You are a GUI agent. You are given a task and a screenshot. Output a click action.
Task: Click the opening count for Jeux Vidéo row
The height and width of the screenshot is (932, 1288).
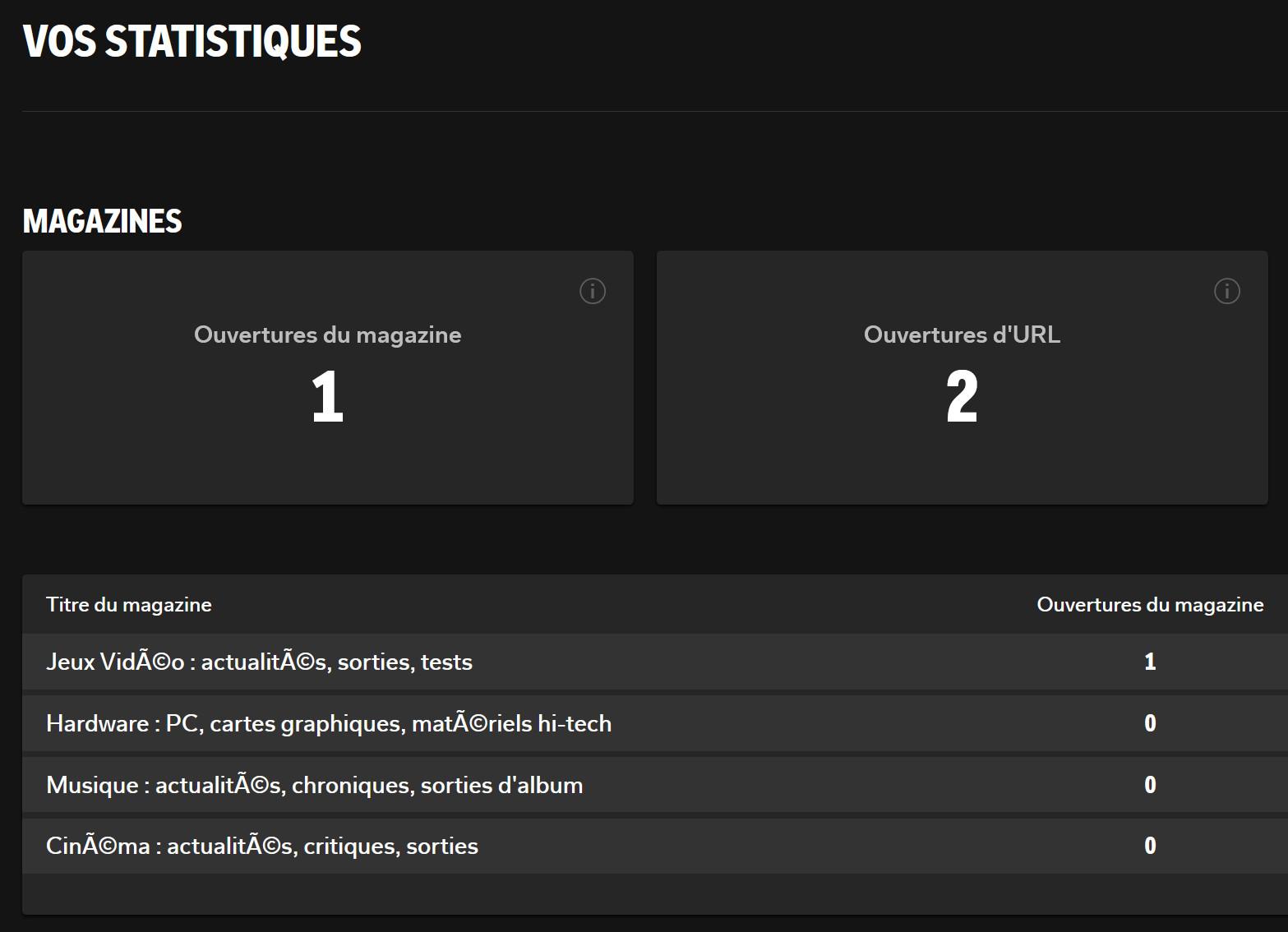[x=1150, y=662]
